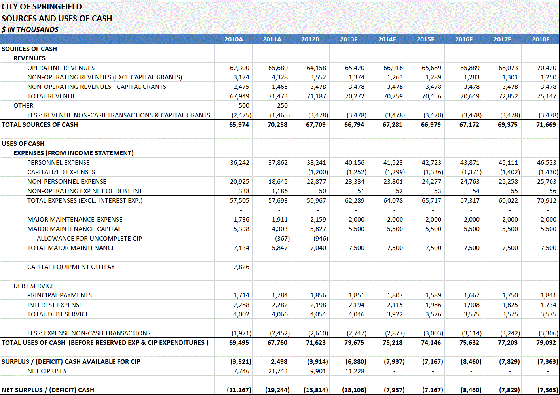
Task: Click the REVENUES row label
Action: 30,58
